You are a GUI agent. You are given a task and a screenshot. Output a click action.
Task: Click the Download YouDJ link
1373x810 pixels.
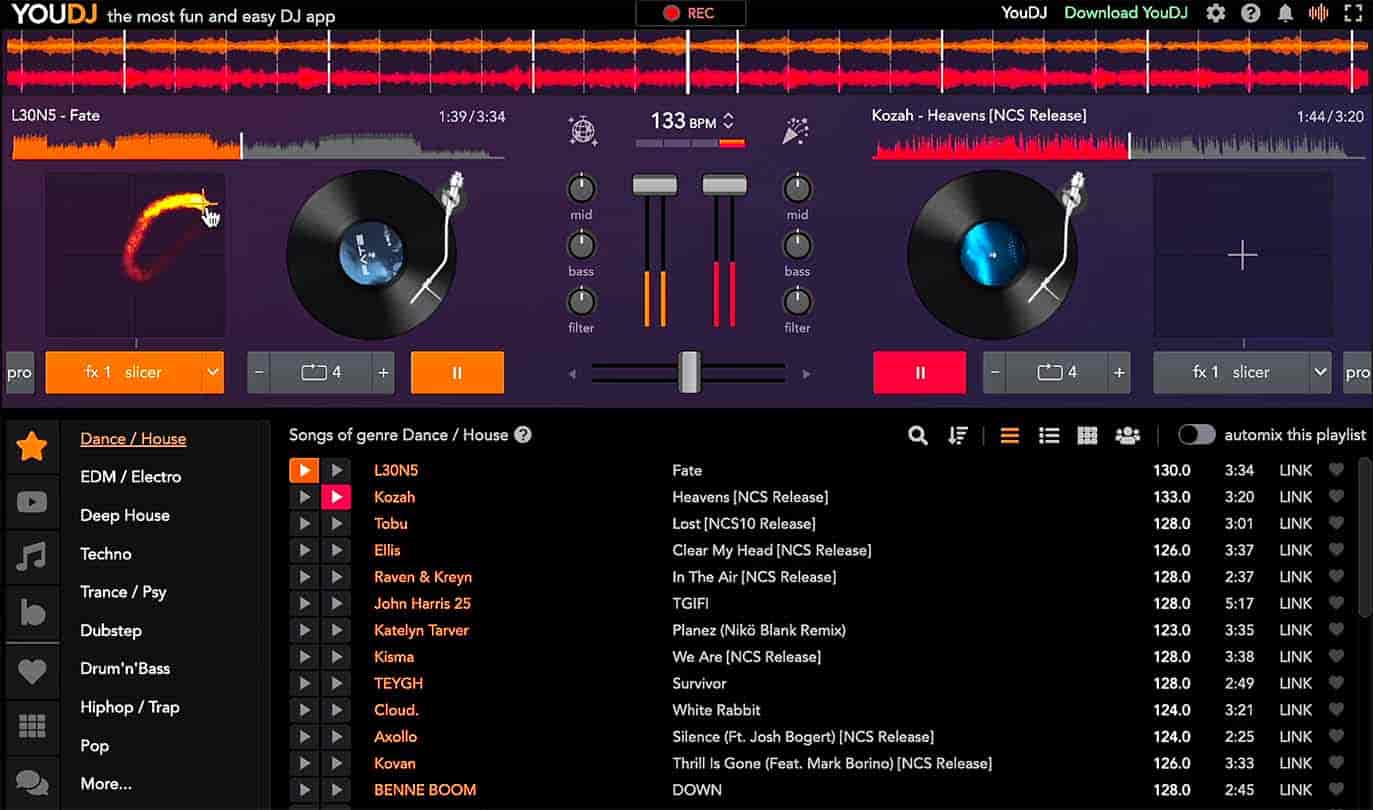(x=1126, y=13)
